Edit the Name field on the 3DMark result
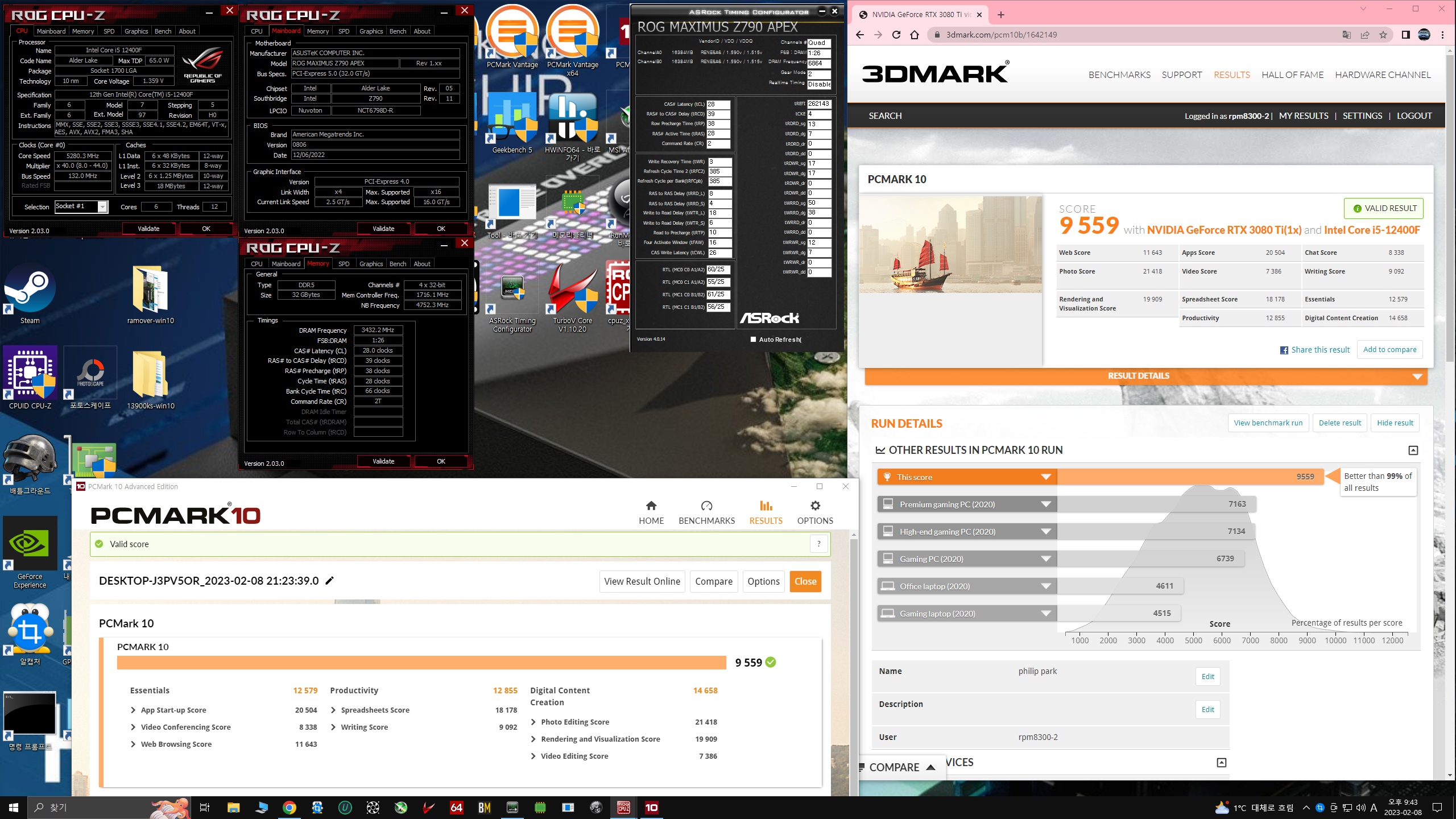Image resolution: width=1456 pixels, height=819 pixels. (x=1207, y=676)
